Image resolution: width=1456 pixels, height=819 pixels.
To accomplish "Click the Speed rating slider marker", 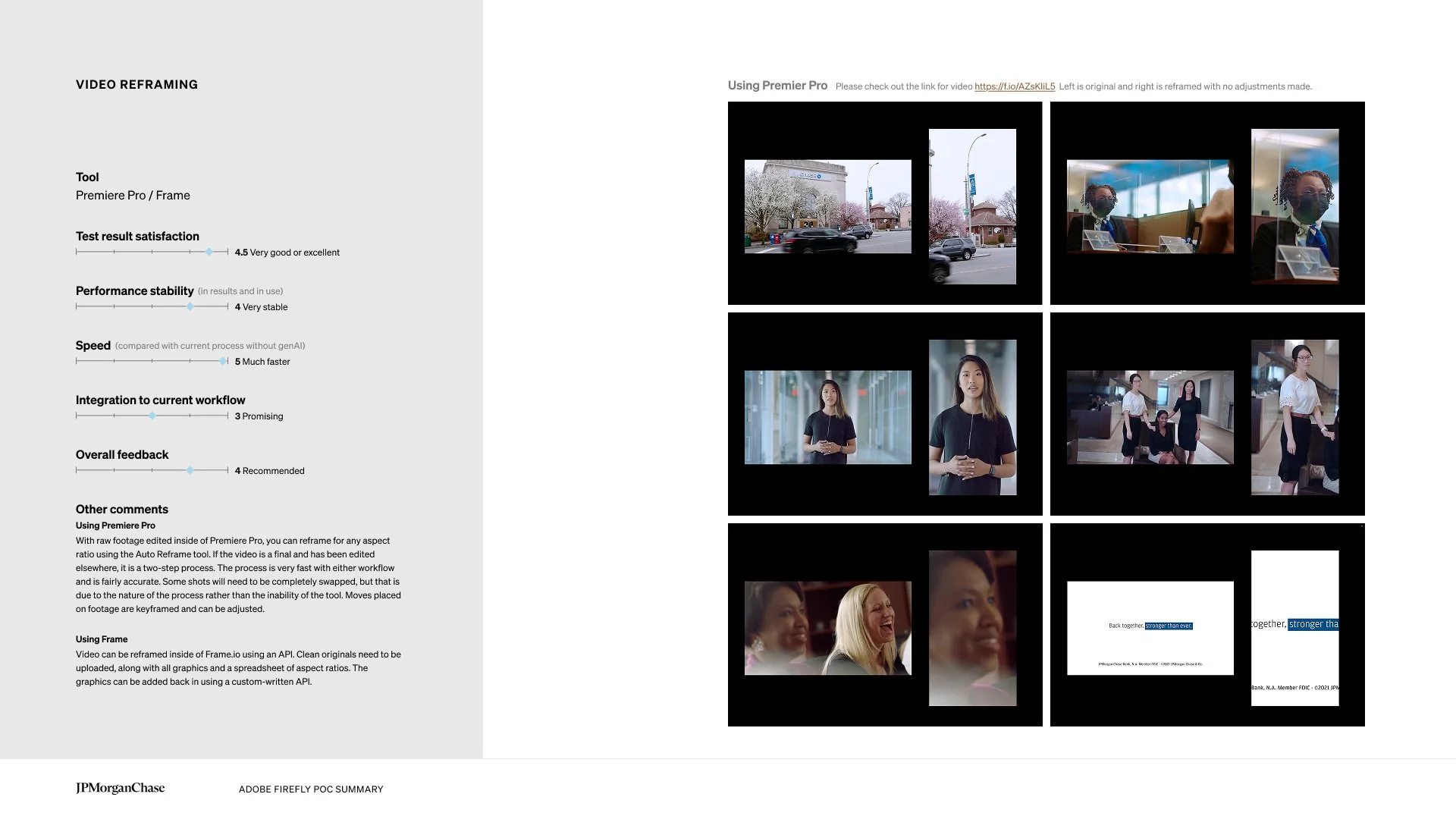I will click(223, 361).
